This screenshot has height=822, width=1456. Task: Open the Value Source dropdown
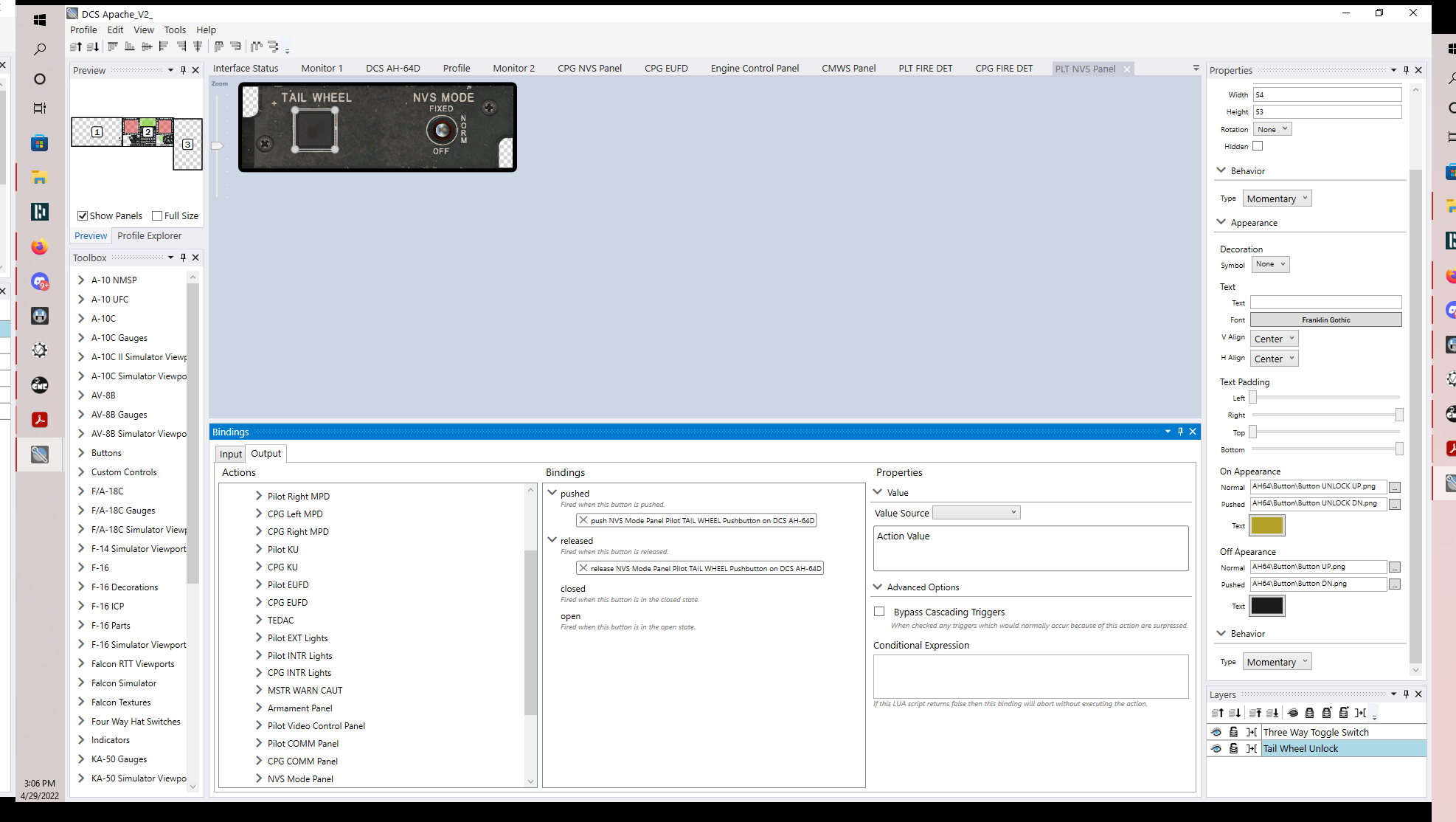click(976, 512)
